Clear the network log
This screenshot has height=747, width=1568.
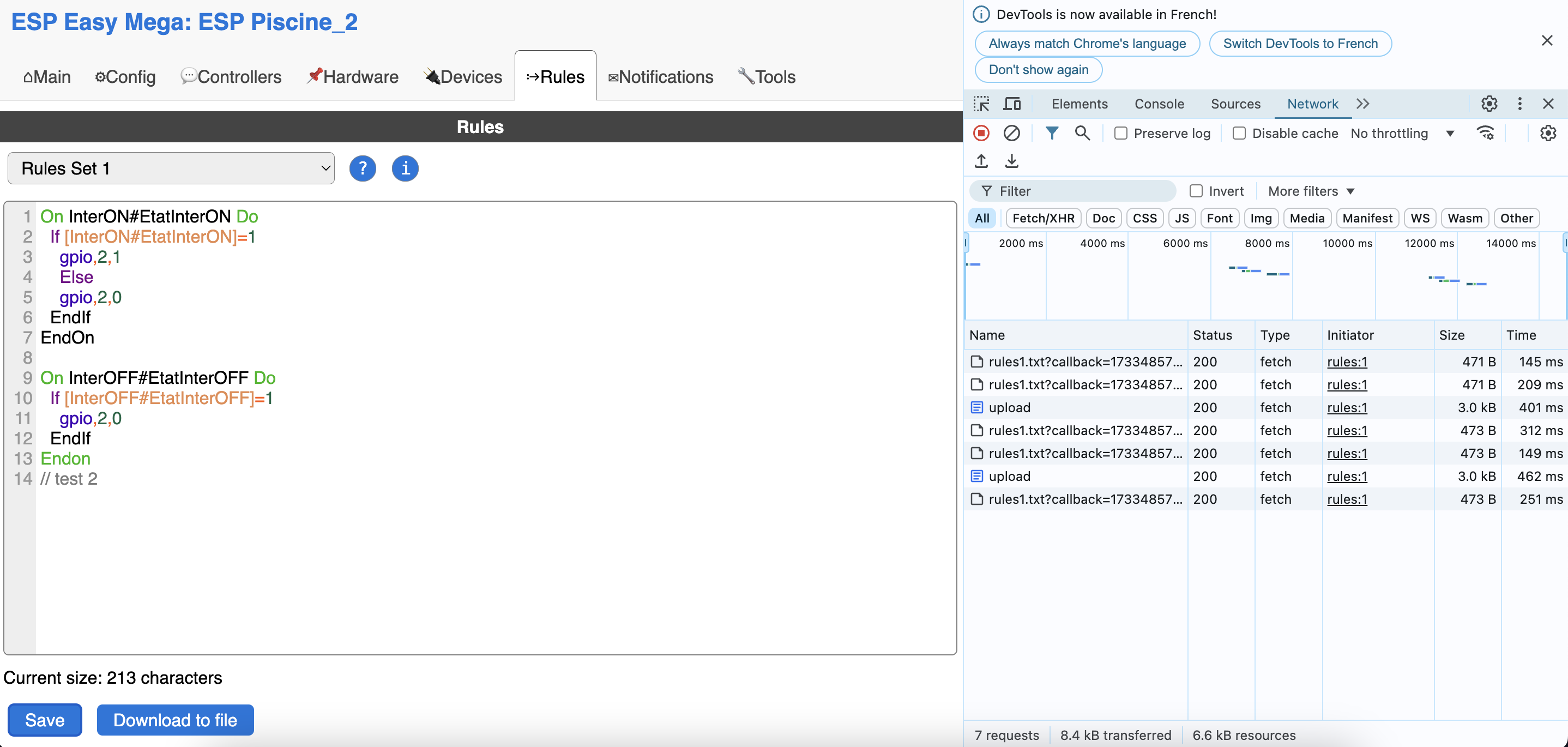(x=1011, y=134)
